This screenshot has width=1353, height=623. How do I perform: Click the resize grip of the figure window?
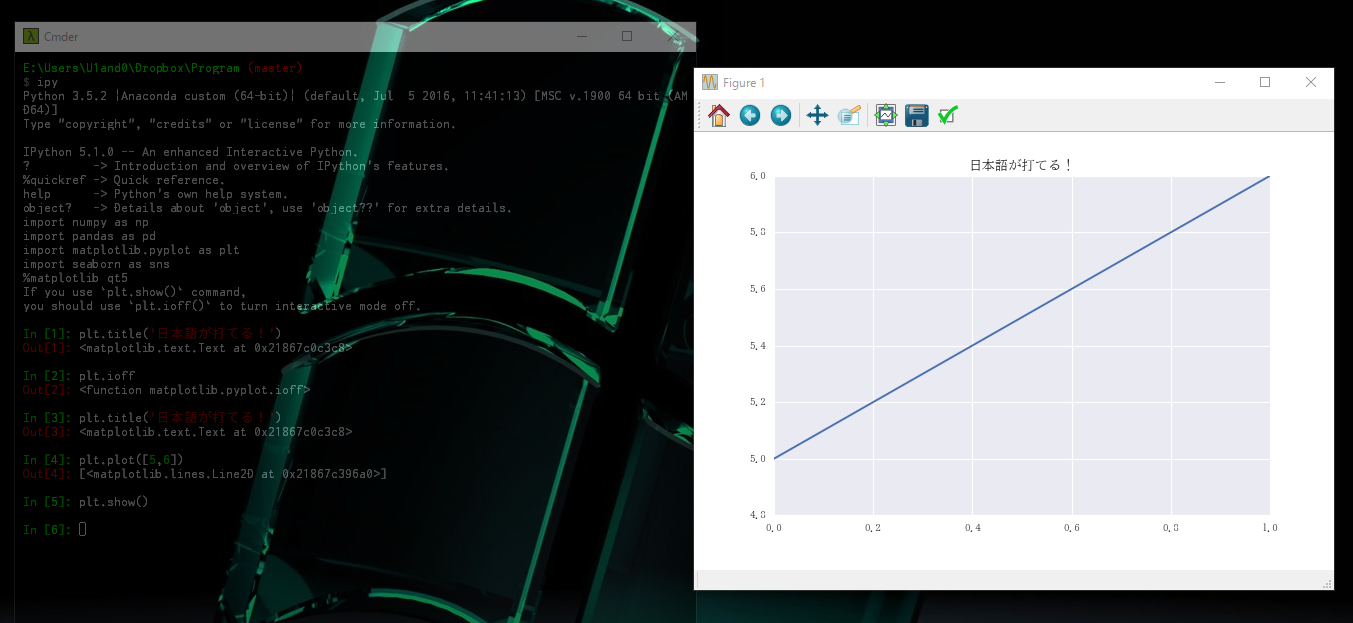coord(1327,583)
